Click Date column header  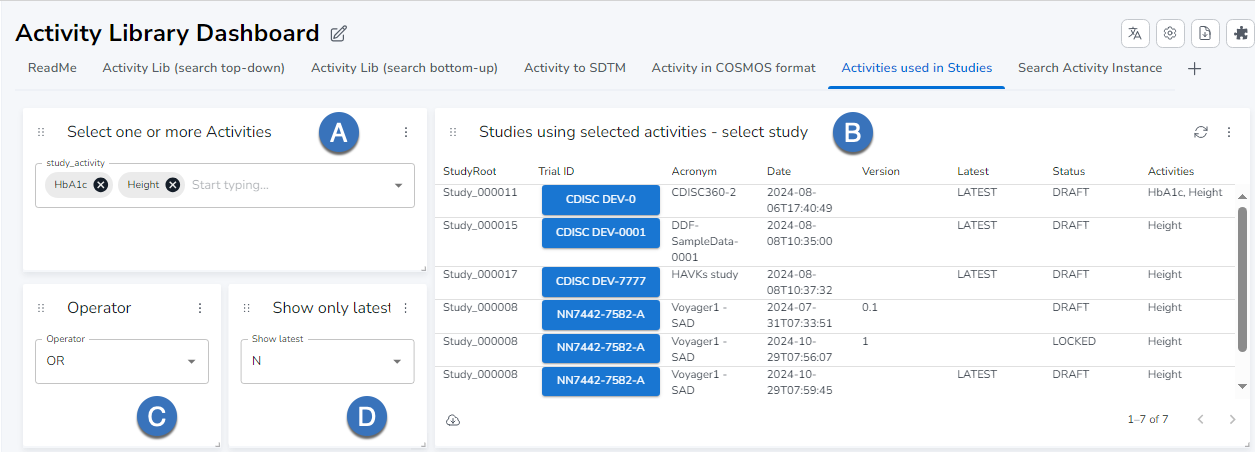click(x=779, y=172)
